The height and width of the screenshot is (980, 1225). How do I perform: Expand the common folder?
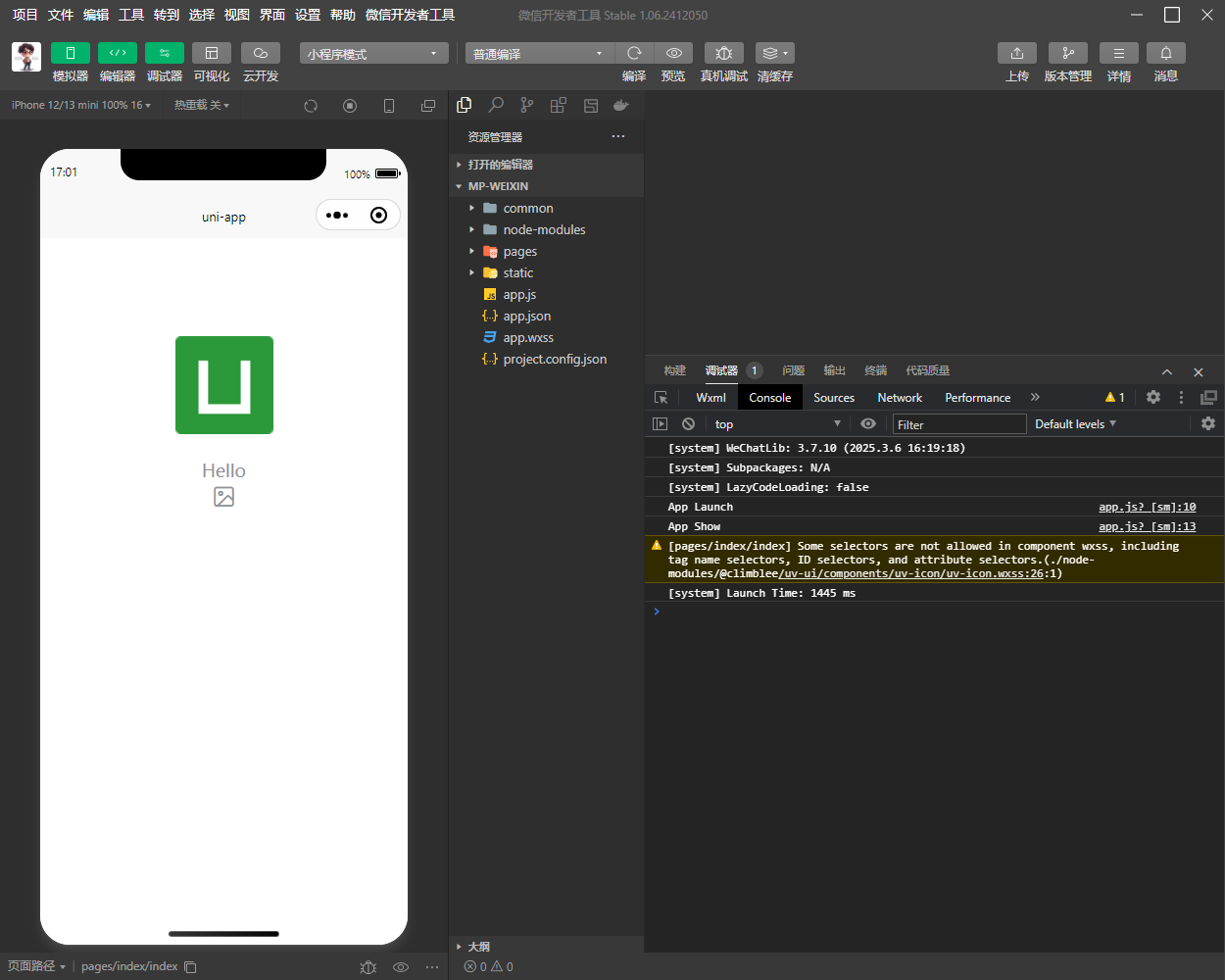pos(546,208)
